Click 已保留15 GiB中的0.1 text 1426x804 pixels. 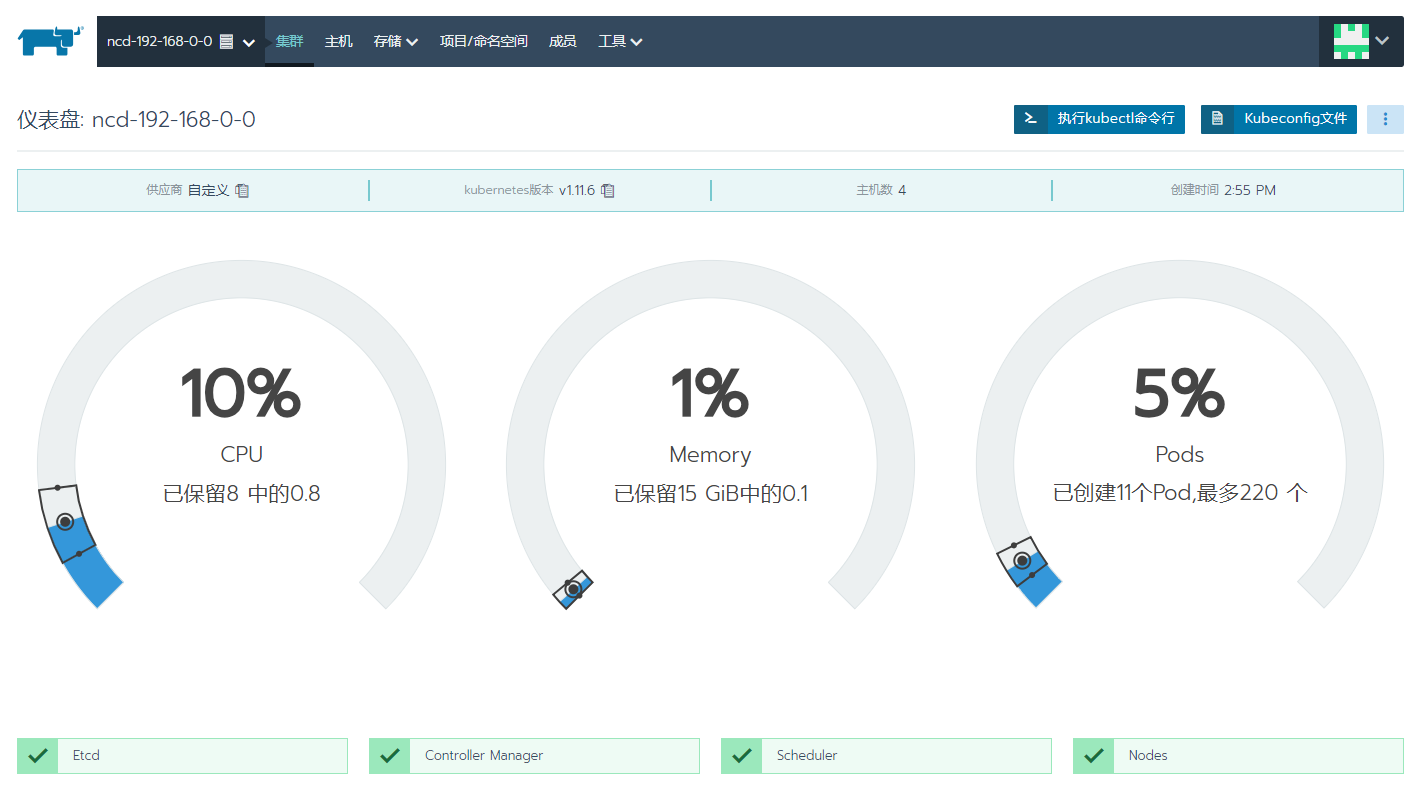coord(711,493)
